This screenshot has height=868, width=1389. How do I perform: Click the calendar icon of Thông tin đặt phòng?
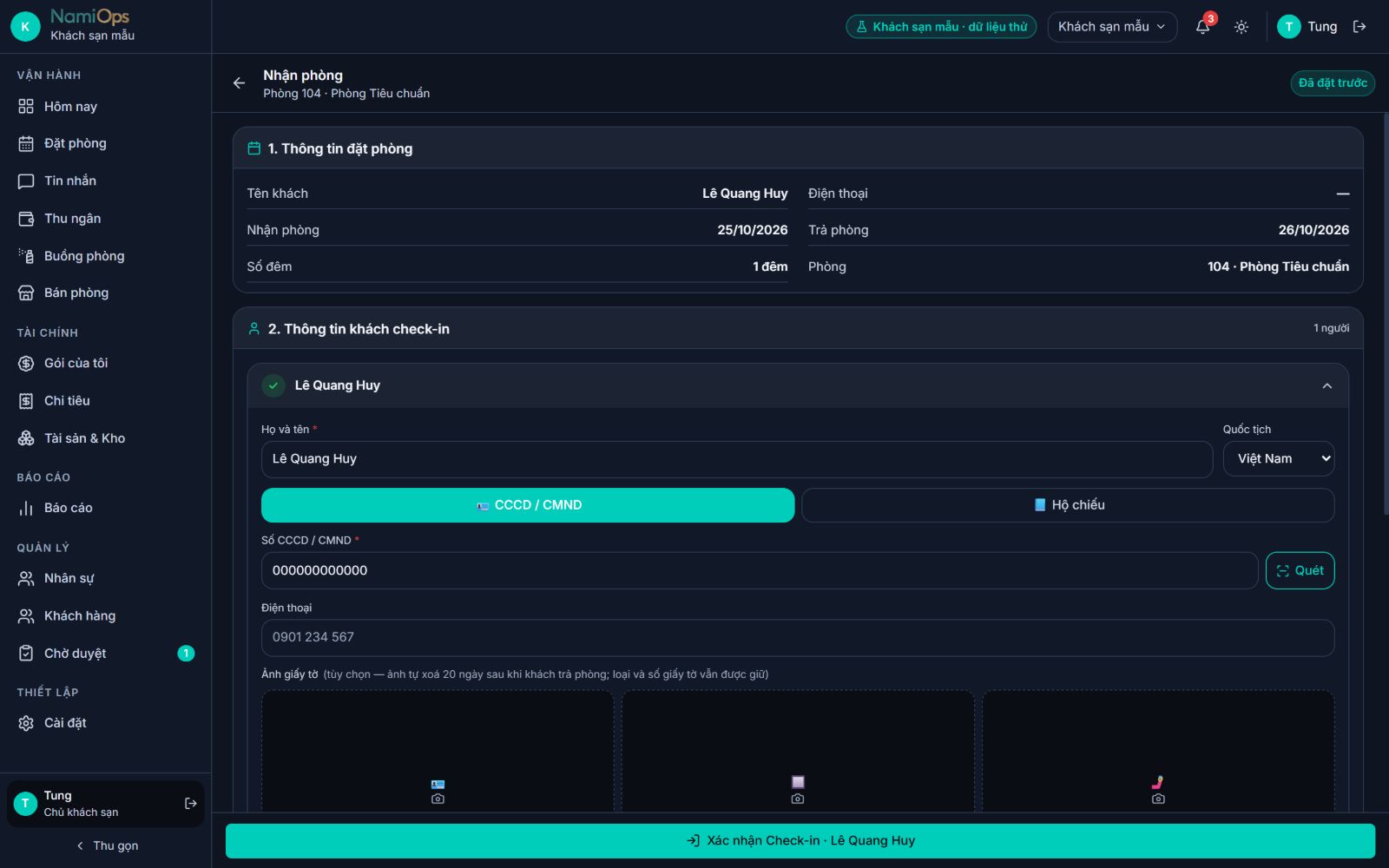[x=253, y=148]
